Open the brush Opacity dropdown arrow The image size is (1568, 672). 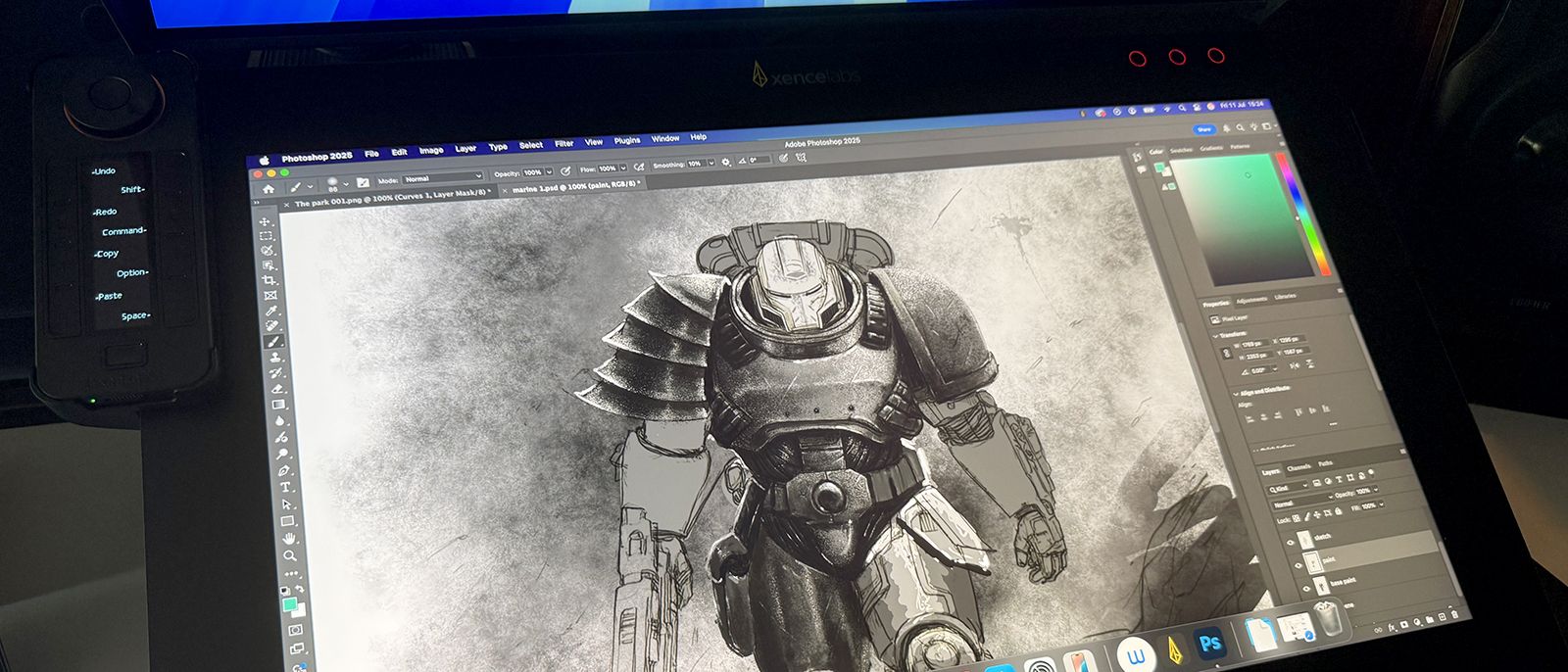[x=549, y=172]
